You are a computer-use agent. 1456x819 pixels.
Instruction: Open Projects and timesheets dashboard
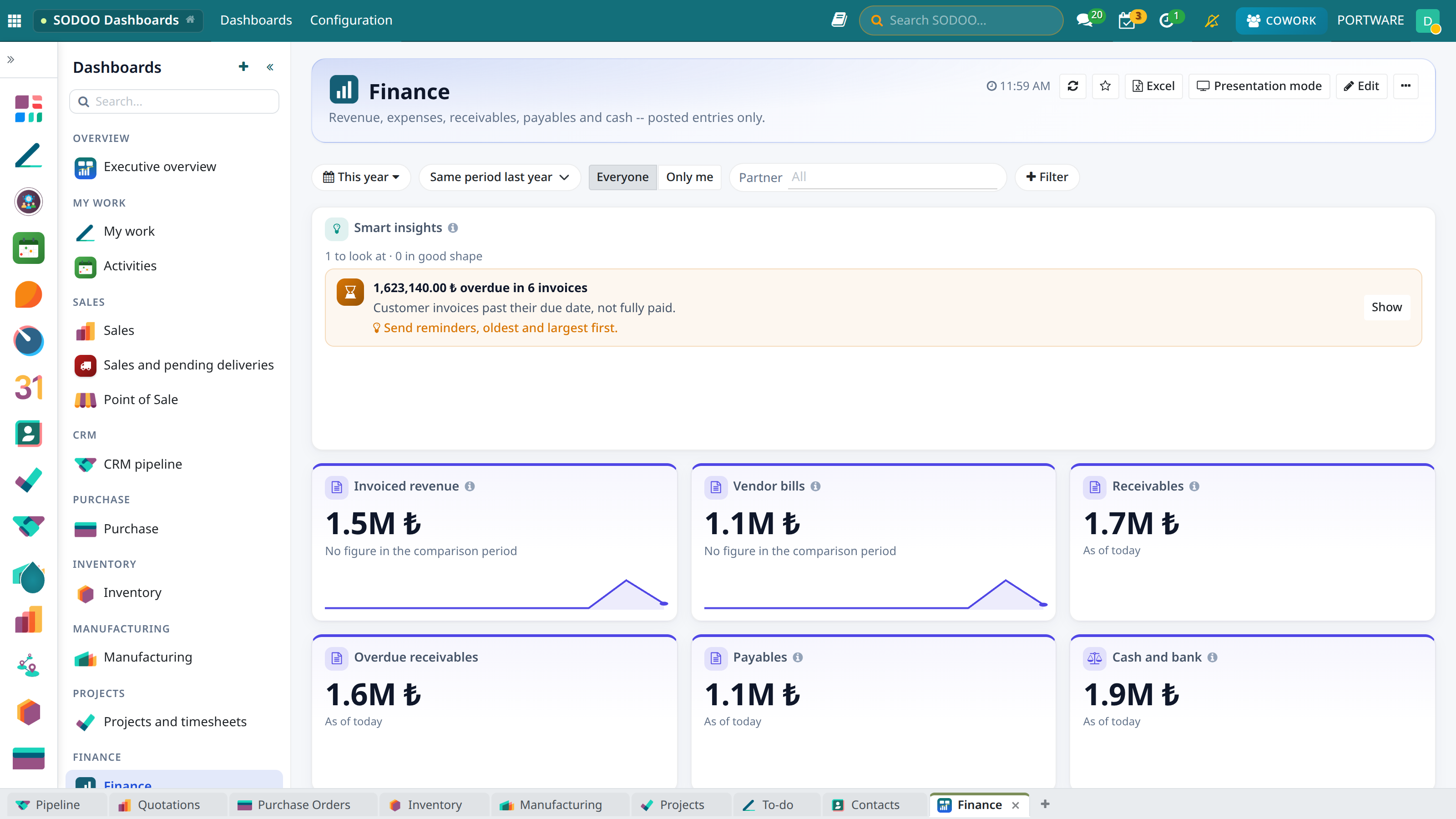pos(174,722)
